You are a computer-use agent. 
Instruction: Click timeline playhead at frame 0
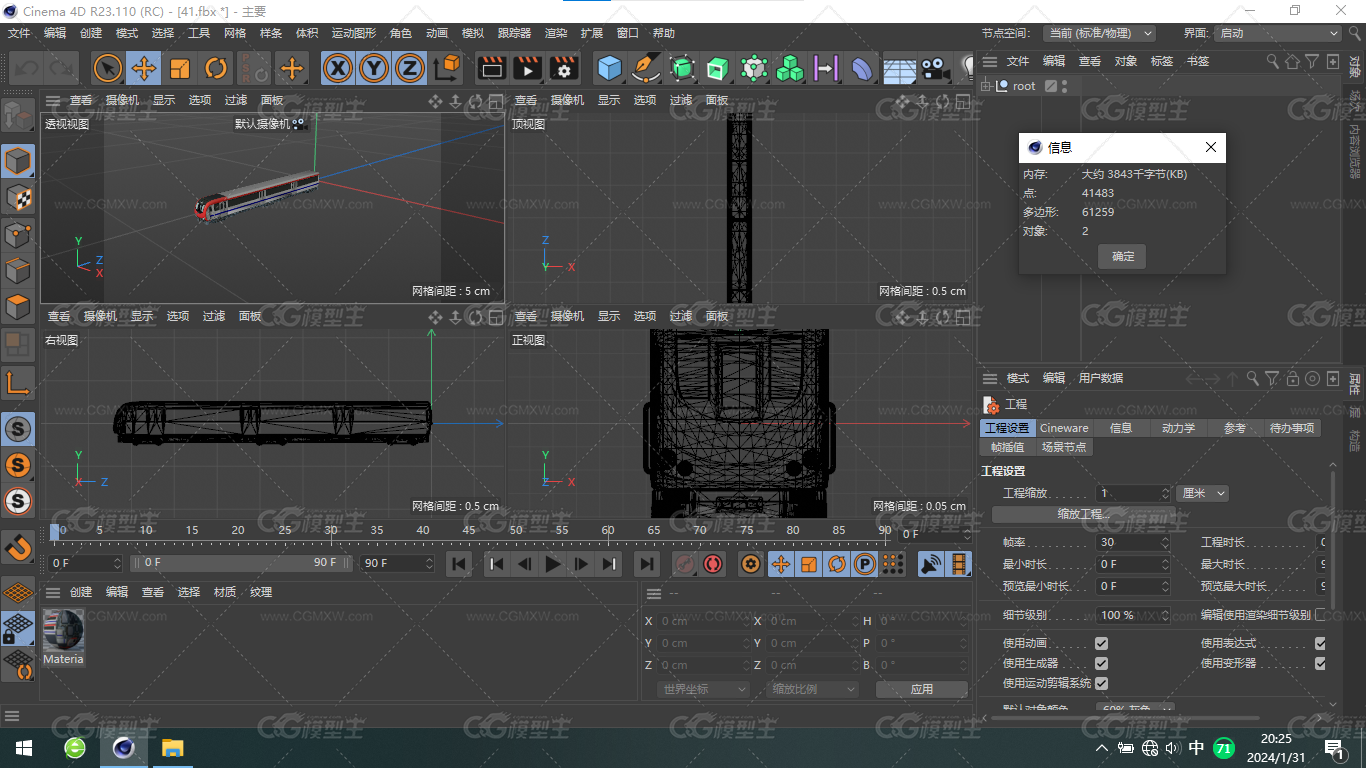(x=55, y=531)
